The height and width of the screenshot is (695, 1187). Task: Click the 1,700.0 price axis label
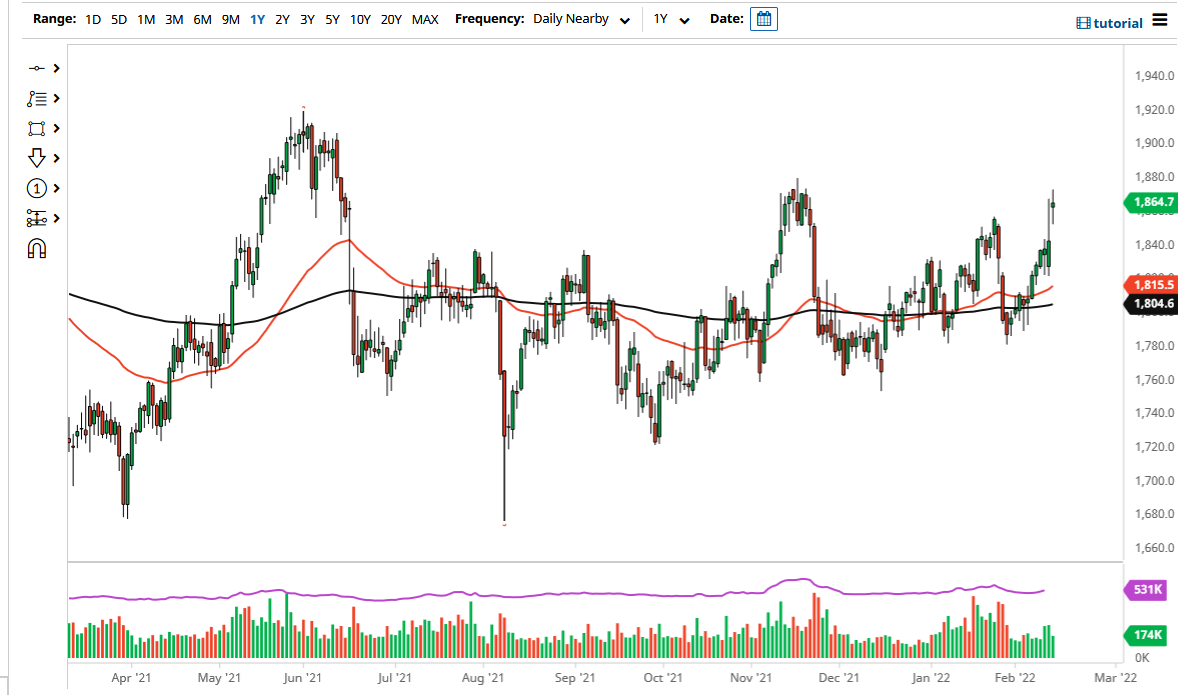tap(1154, 481)
